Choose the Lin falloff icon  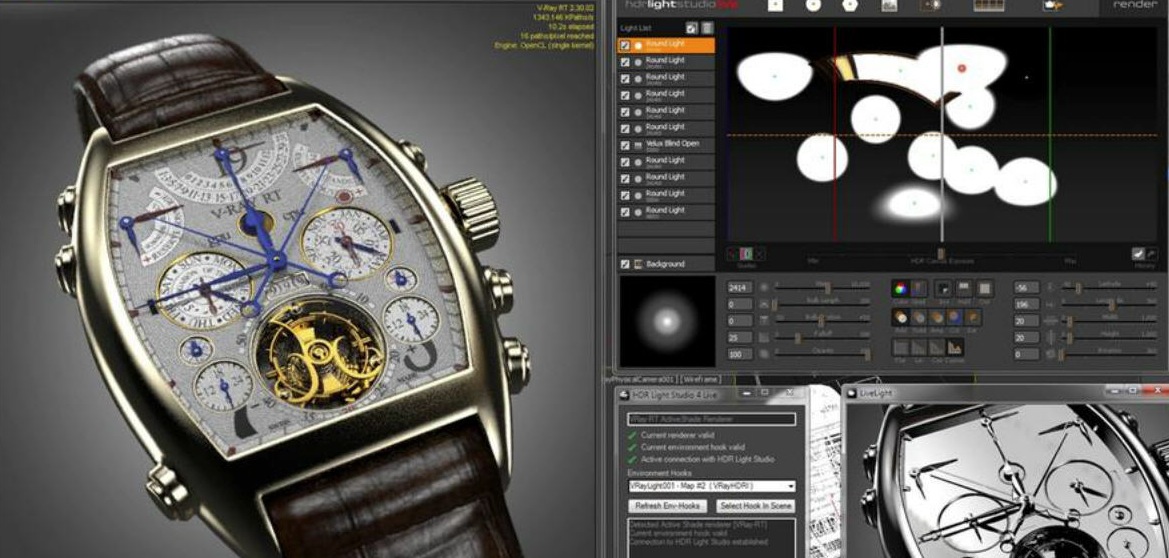pyautogui.click(x=918, y=347)
